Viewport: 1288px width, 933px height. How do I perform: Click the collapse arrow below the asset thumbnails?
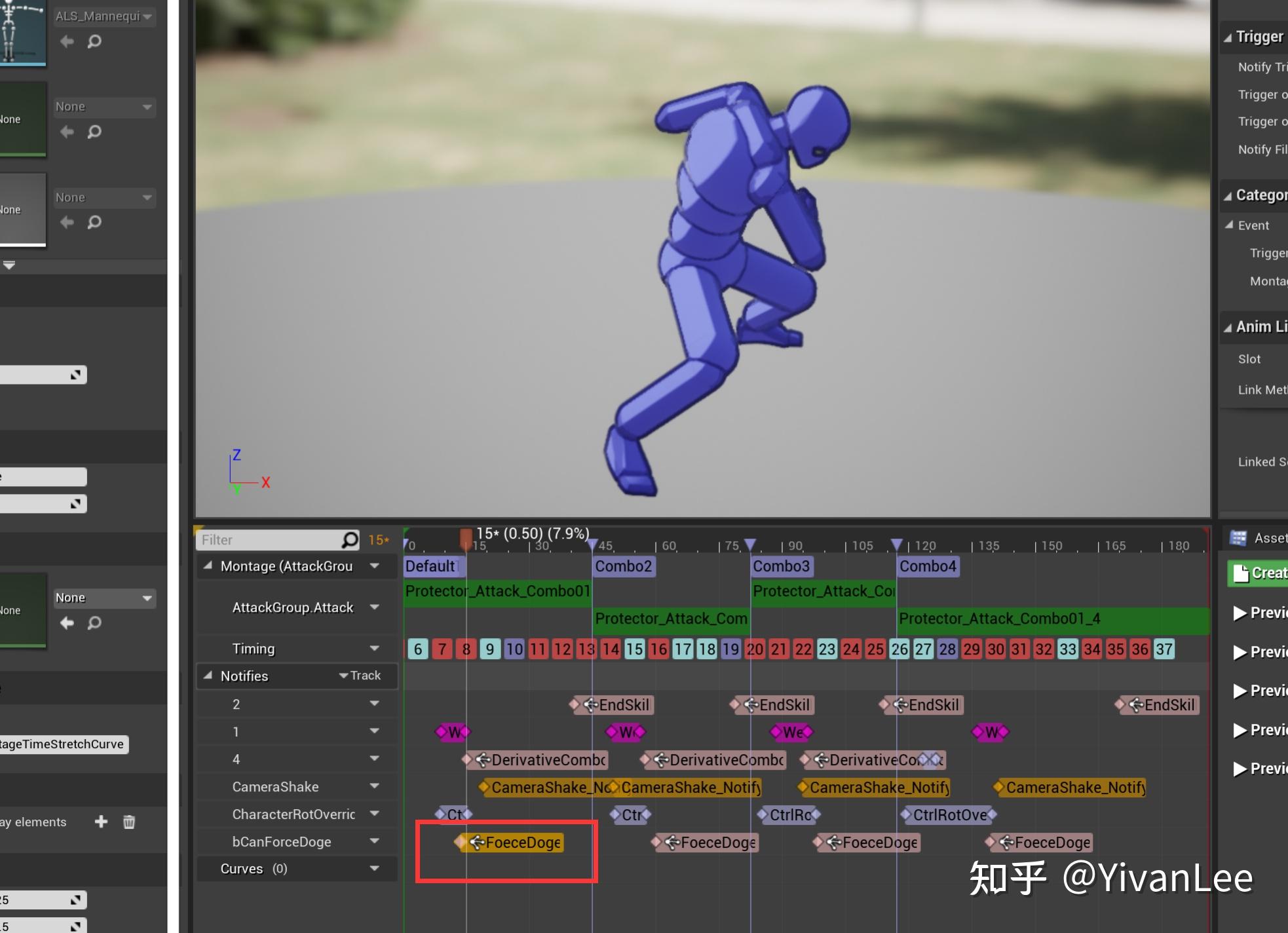9,265
